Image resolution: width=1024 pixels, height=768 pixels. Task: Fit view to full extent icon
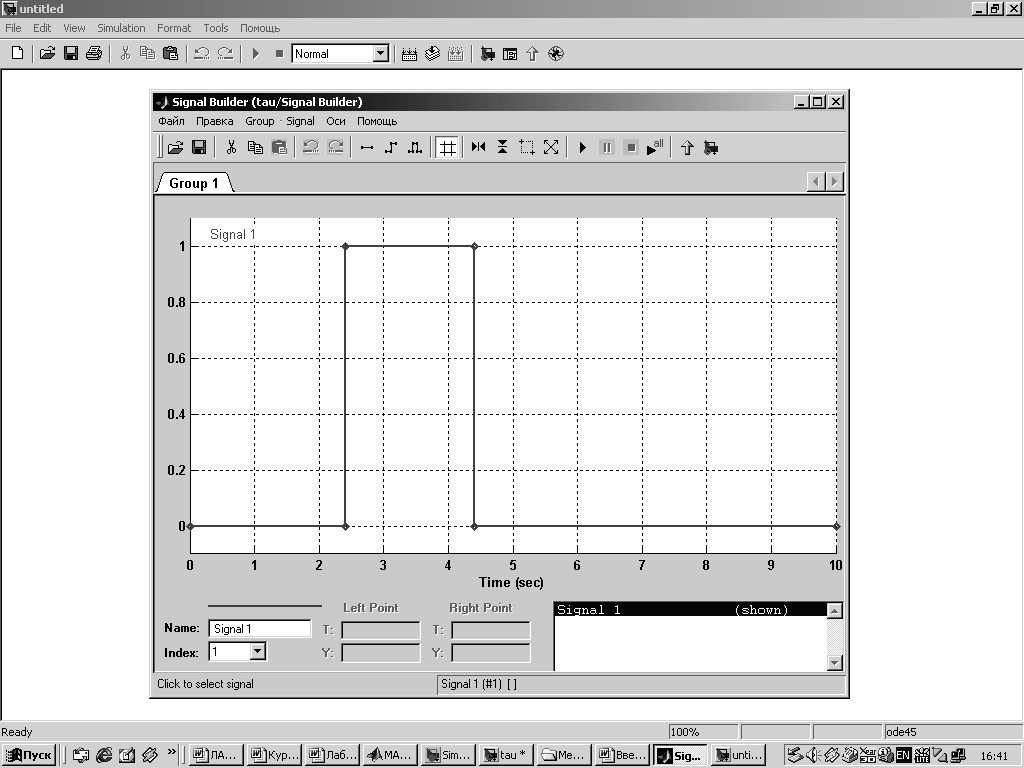click(x=551, y=148)
